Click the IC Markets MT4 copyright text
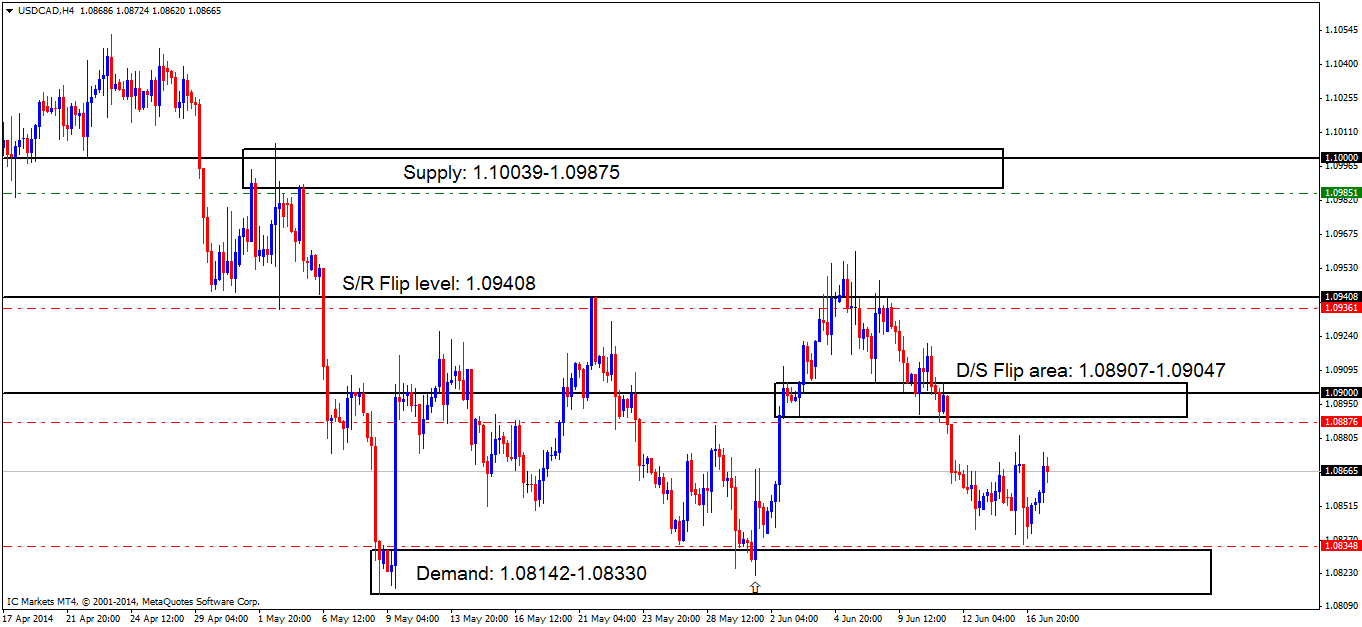Image resolution: width=1362 pixels, height=627 pixels. point(133,602)
